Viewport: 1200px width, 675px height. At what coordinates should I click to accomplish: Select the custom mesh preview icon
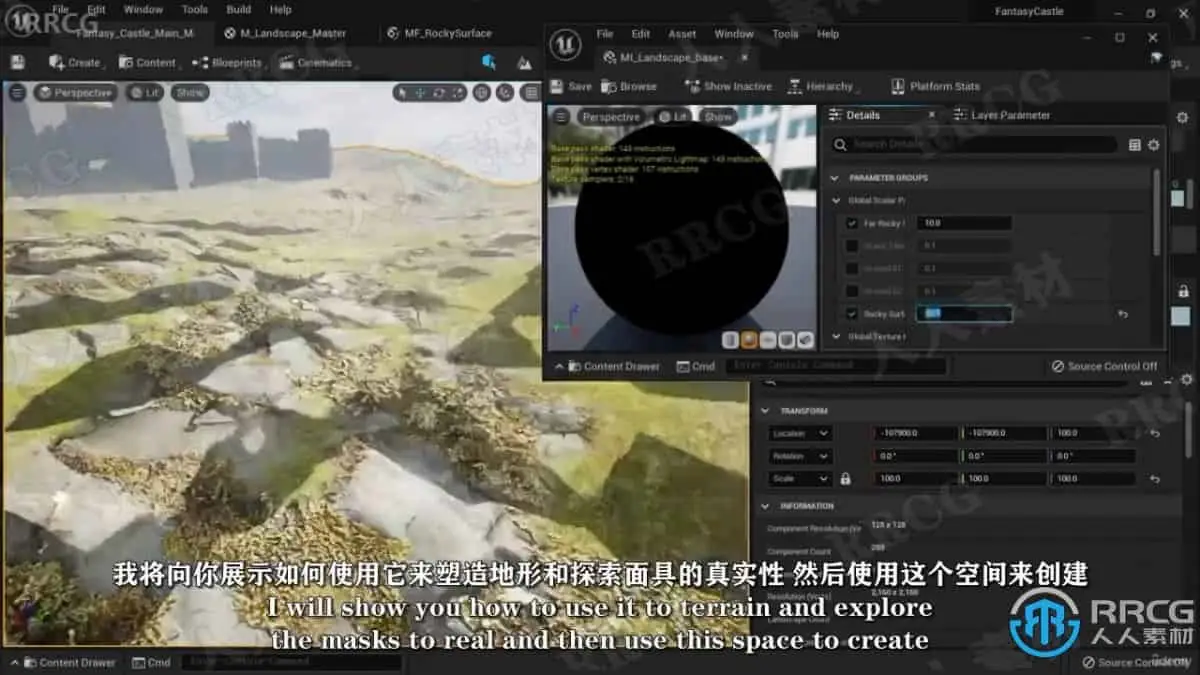pos(804,340)
